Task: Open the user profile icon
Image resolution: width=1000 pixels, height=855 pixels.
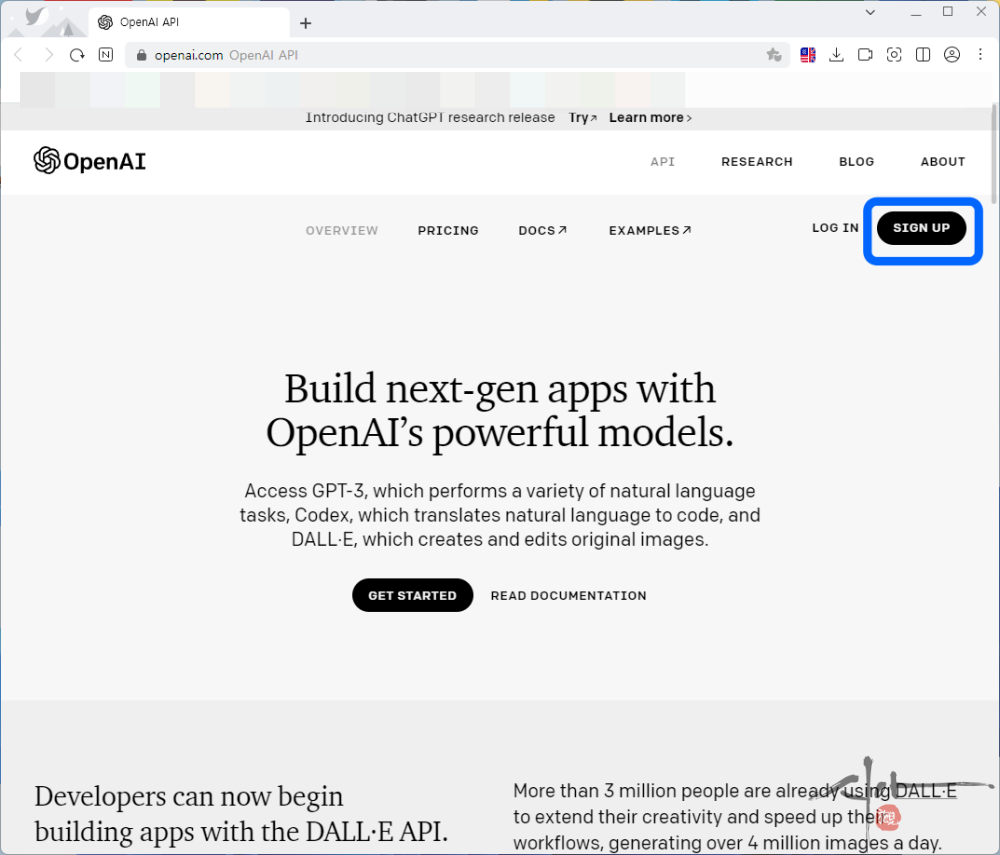Action: 952,55
